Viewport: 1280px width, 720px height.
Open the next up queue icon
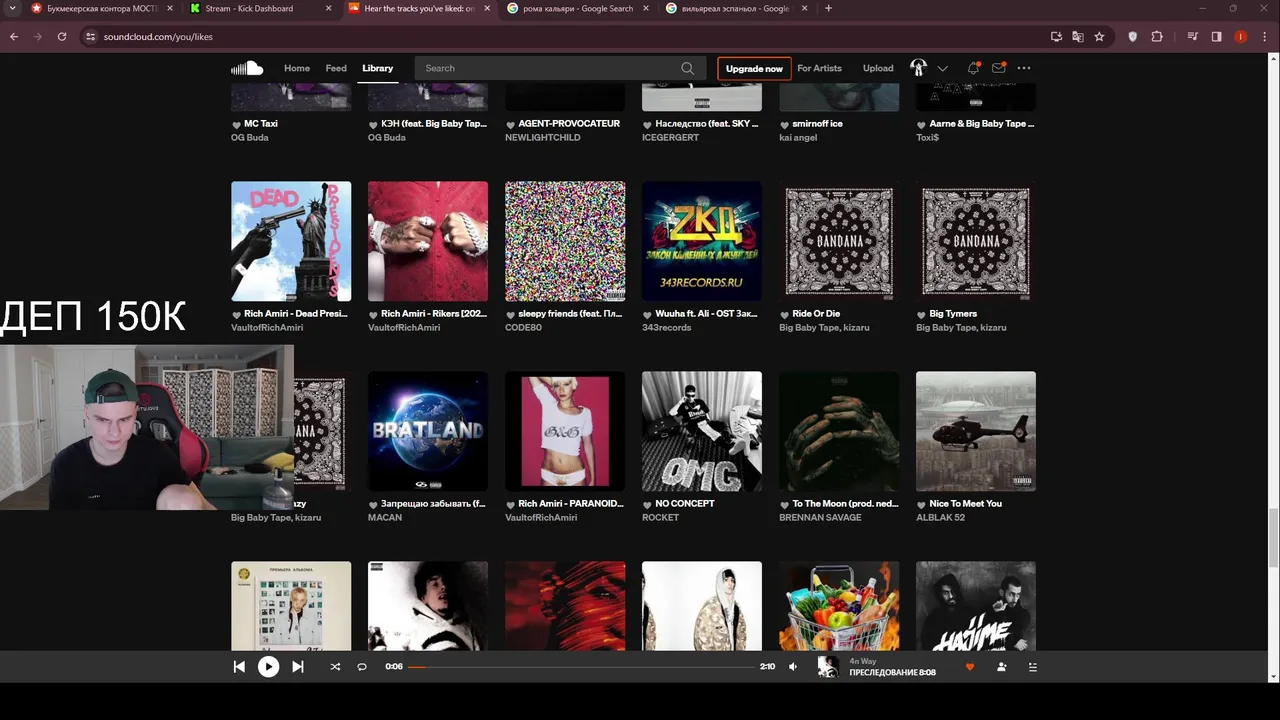pyautogui.click(x=1033, y=667)
